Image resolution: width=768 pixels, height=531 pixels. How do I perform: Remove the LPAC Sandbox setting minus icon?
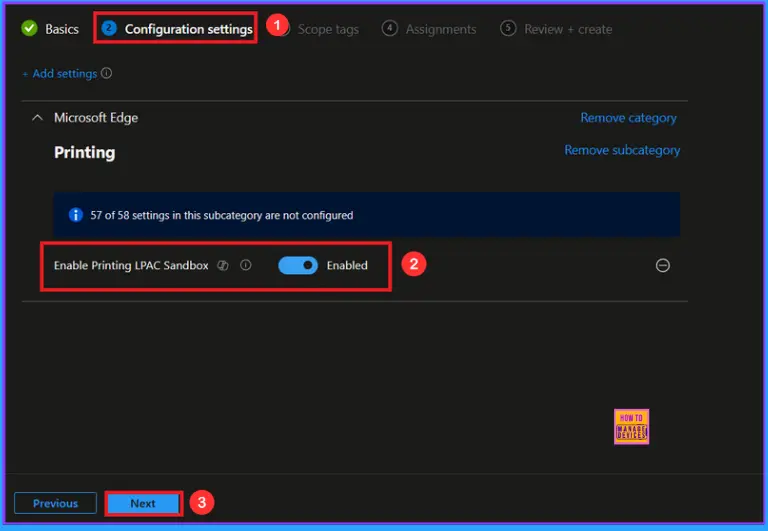coord(663,265)
